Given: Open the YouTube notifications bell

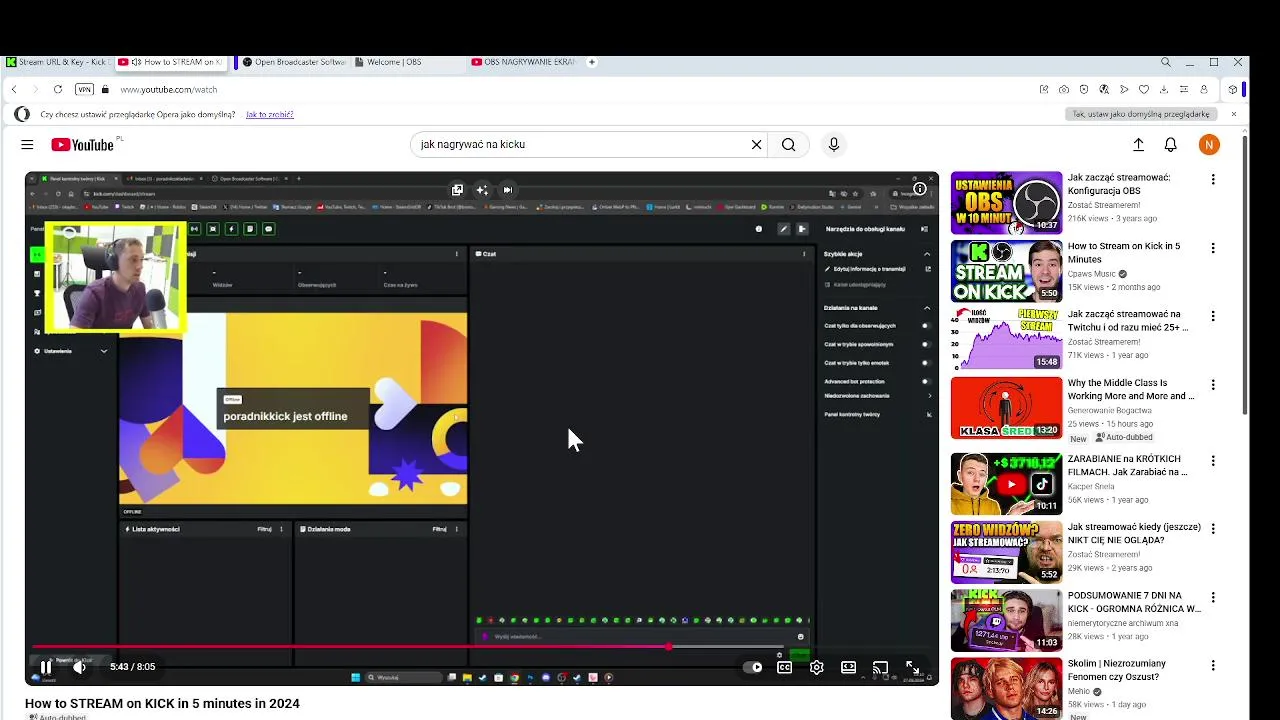Looking at the screenshot, I should 1170,145.
